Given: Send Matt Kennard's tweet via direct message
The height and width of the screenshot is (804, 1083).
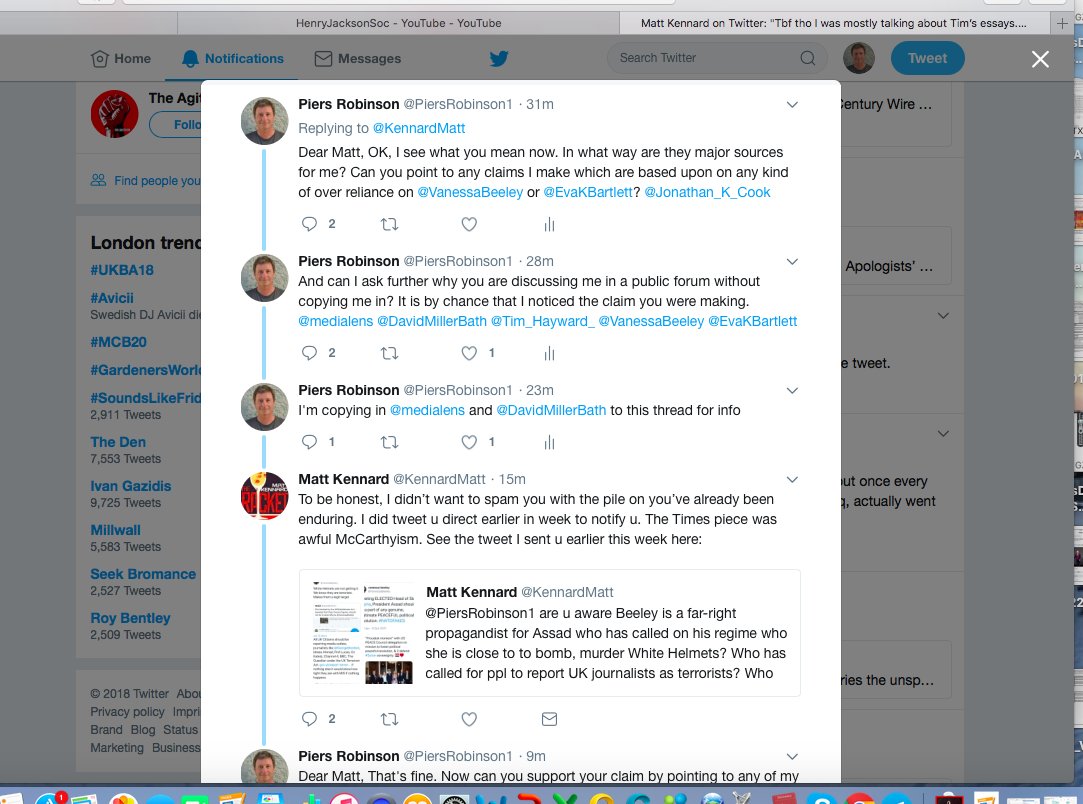Looking at the screenshot, I should pyautogui.click(x=549, y=719).
